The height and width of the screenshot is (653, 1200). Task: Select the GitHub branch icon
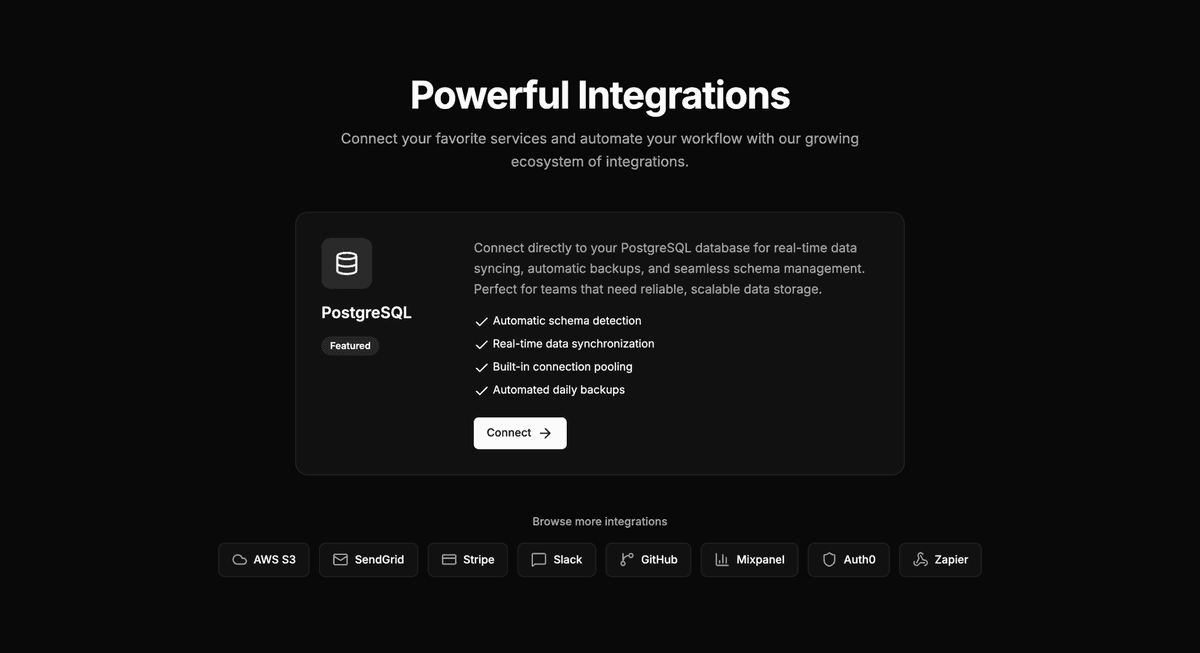627,560
